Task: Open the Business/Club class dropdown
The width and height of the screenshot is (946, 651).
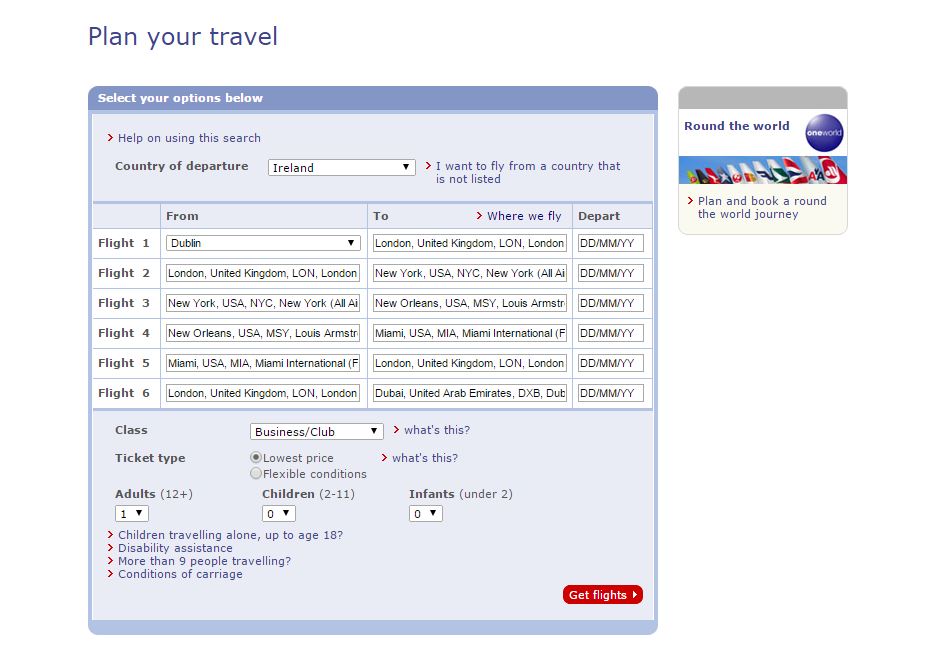Action: pos(316,432)
